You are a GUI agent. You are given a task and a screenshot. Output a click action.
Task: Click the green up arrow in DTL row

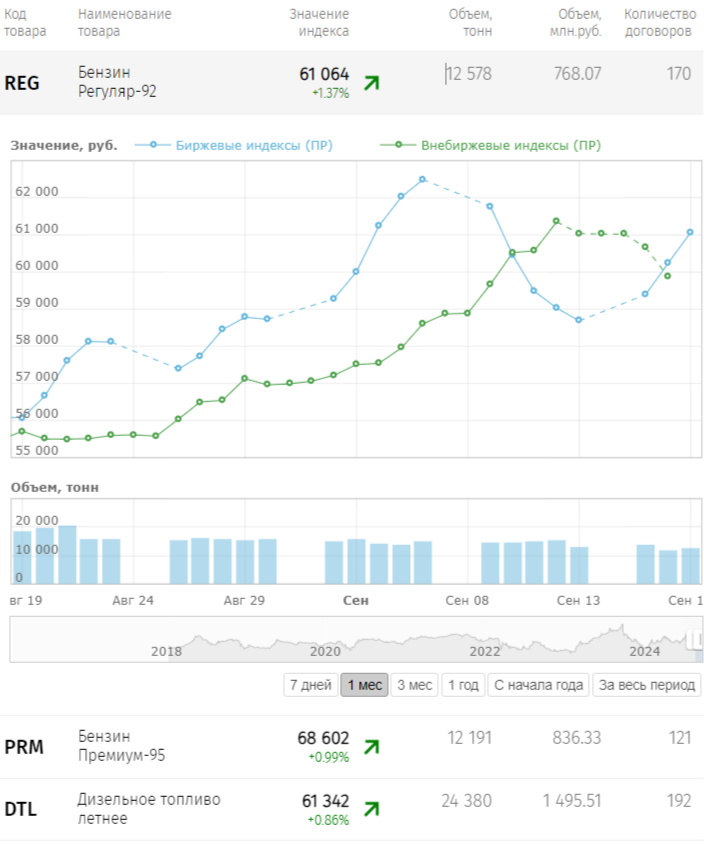(372, 809)
